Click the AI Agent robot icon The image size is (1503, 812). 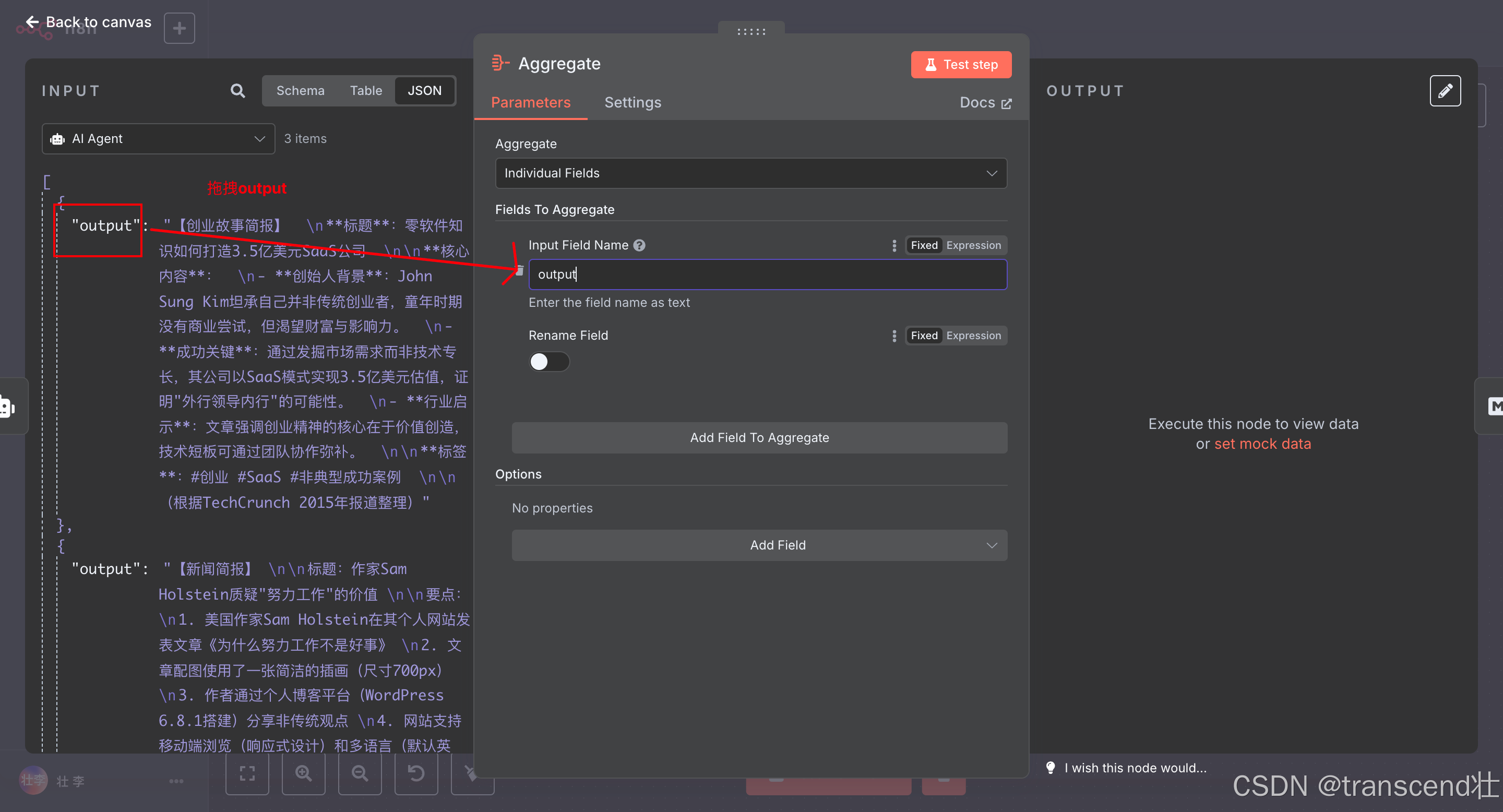click(57, 139)
